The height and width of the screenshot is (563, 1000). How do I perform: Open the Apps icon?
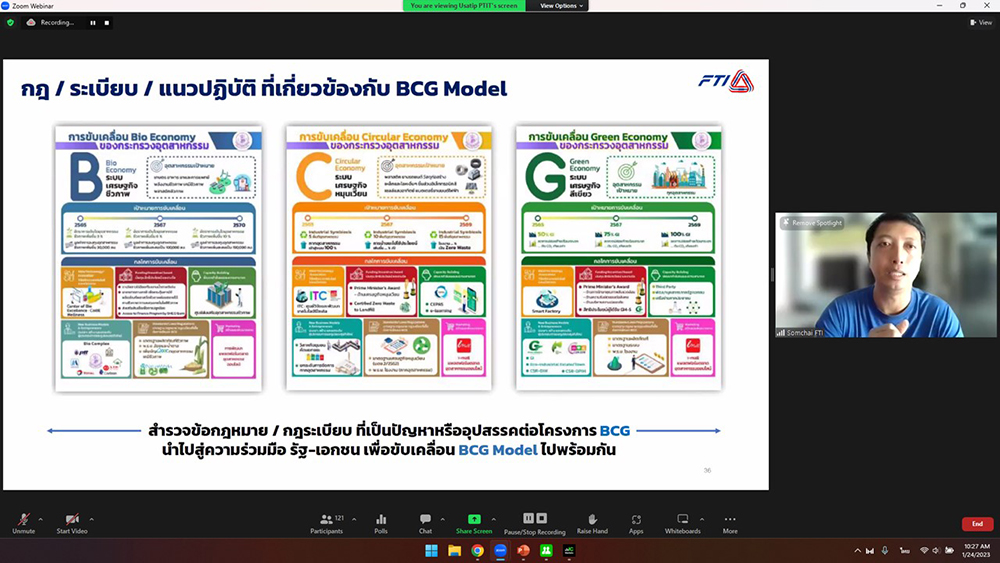pyautogui.click(x=636, y=521)
